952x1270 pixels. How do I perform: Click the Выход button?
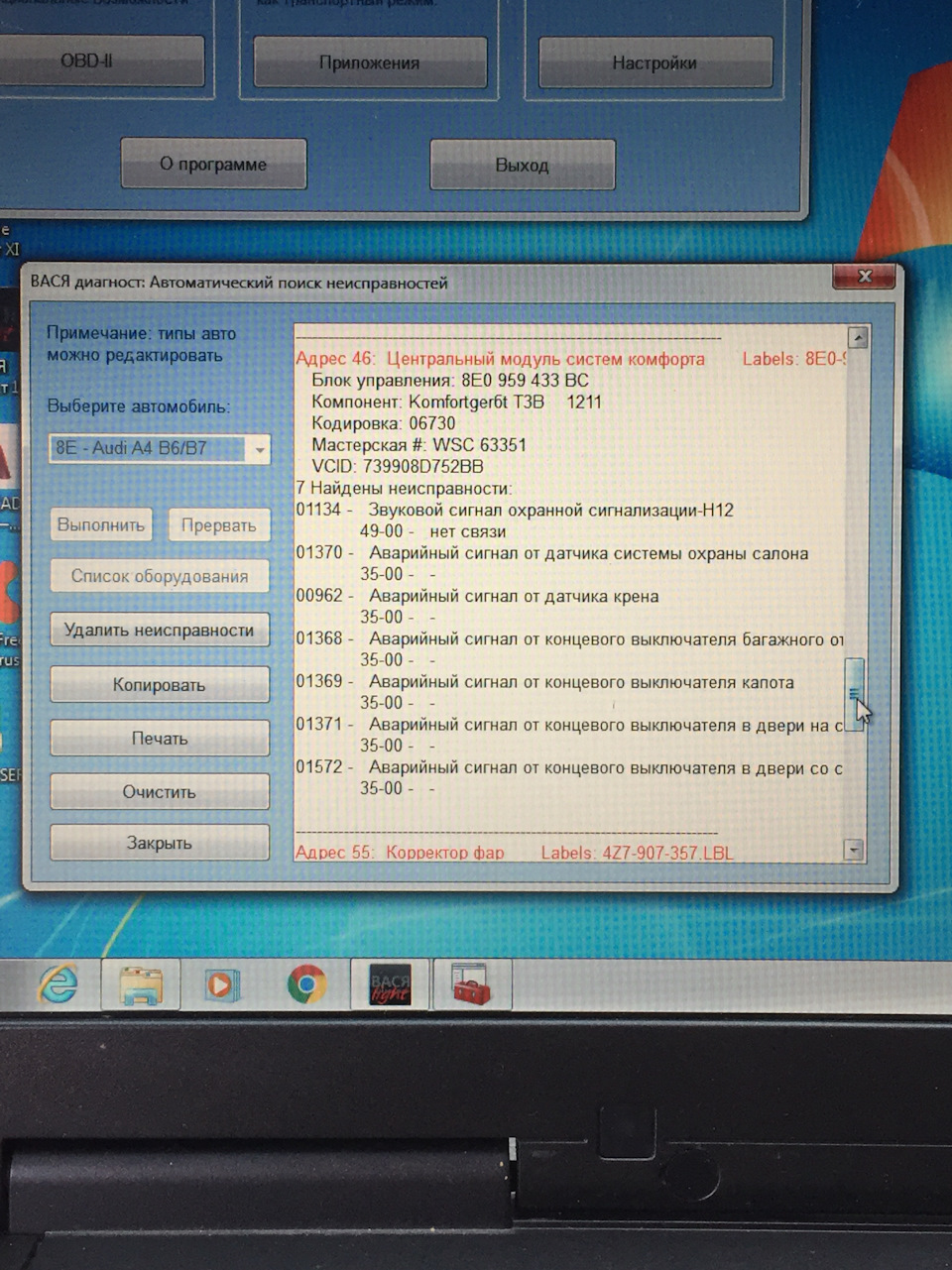tap(523, 165)
